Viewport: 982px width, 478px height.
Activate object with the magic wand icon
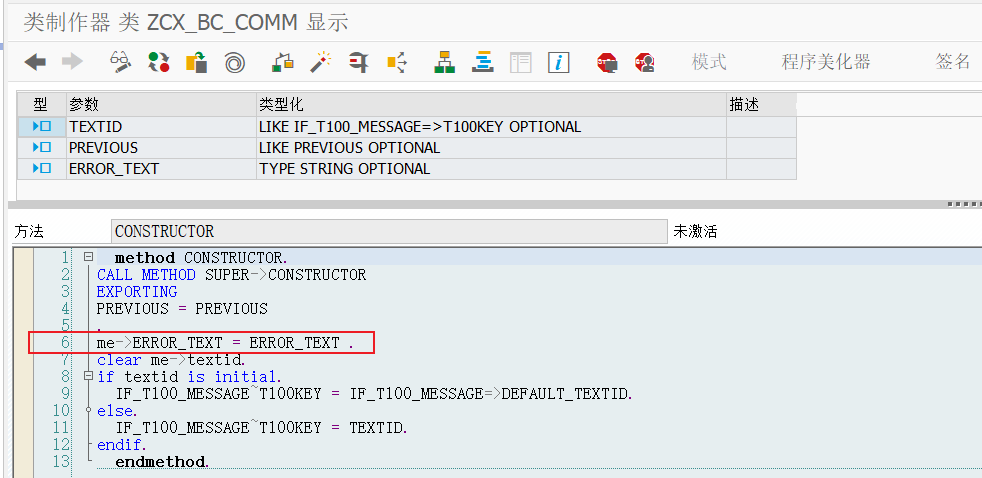pos(321,61)
